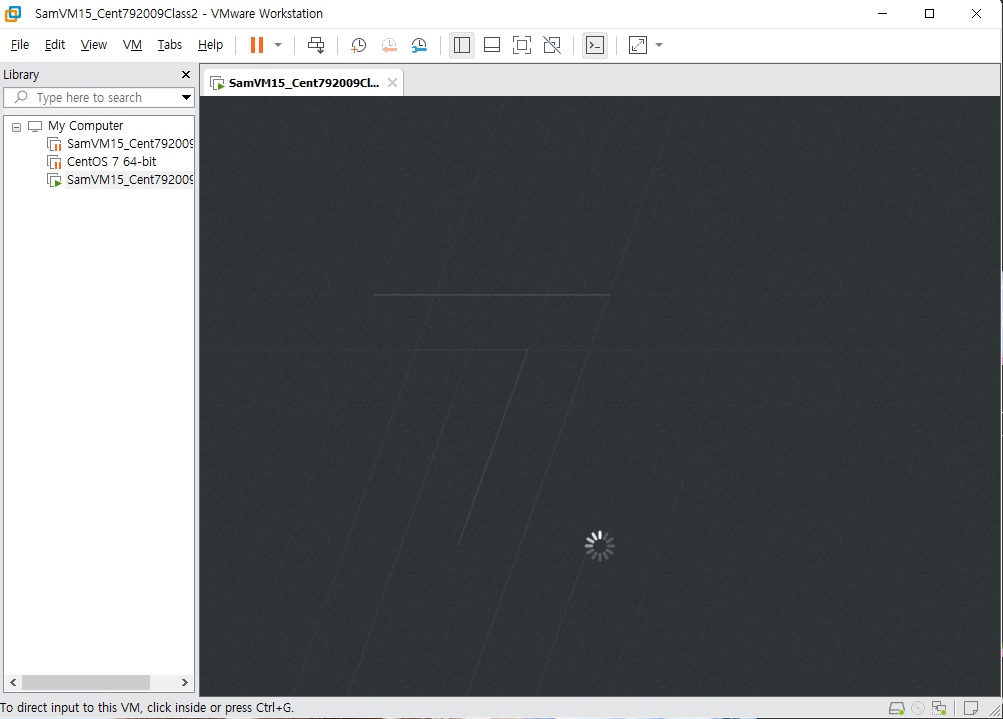1003x719 pixels.
Task: Open the File menu
Action: (x=20, y=45)
